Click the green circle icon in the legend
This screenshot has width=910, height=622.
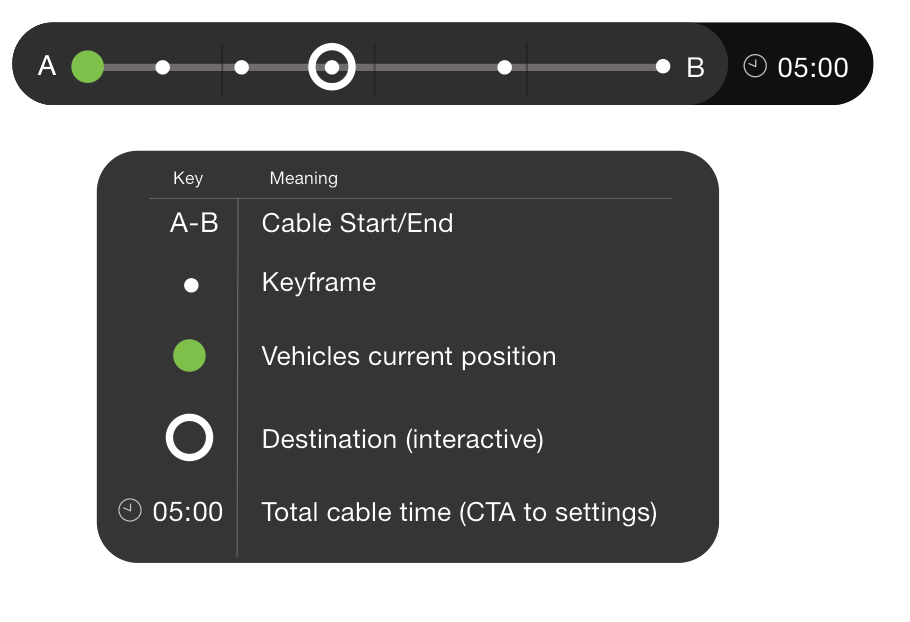point(189,356)
